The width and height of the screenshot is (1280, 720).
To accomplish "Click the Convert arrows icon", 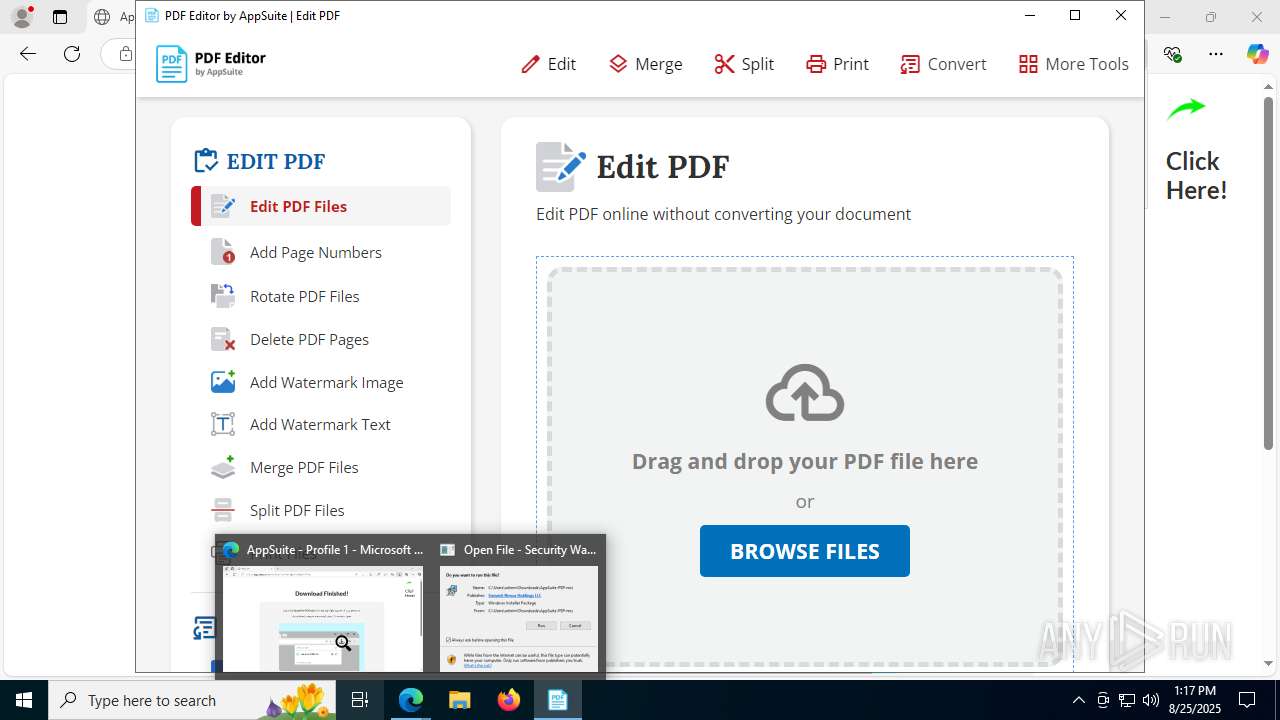I will pos(910,64).
